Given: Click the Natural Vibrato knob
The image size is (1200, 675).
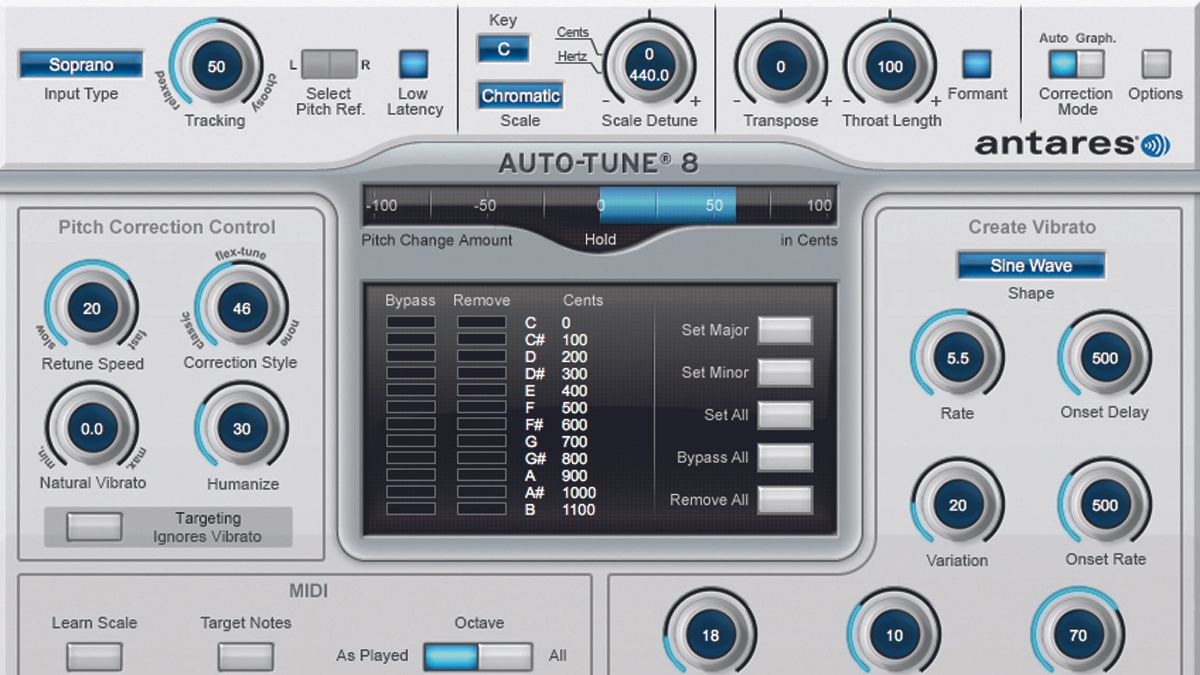Looking at the screenshot, I should coord(90,428).
